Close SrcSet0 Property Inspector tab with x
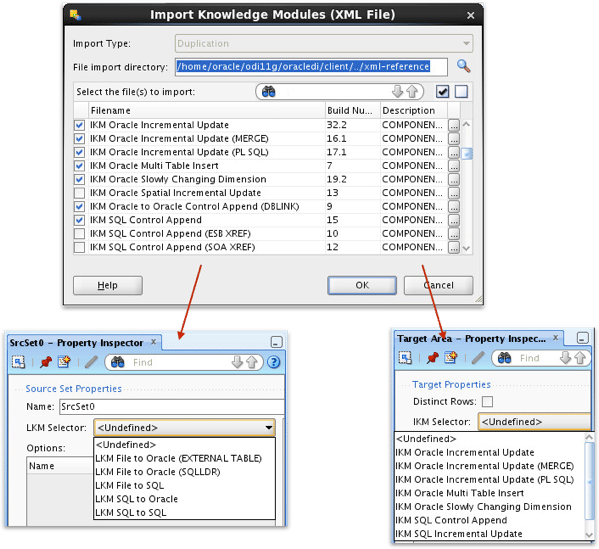The image size is (599, 549). coord(153,342)
